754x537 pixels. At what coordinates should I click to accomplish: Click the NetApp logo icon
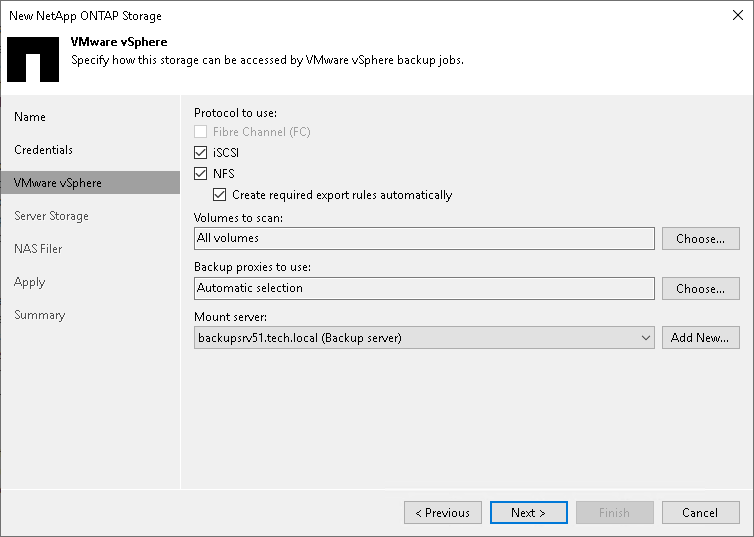(x=33, y=60)
